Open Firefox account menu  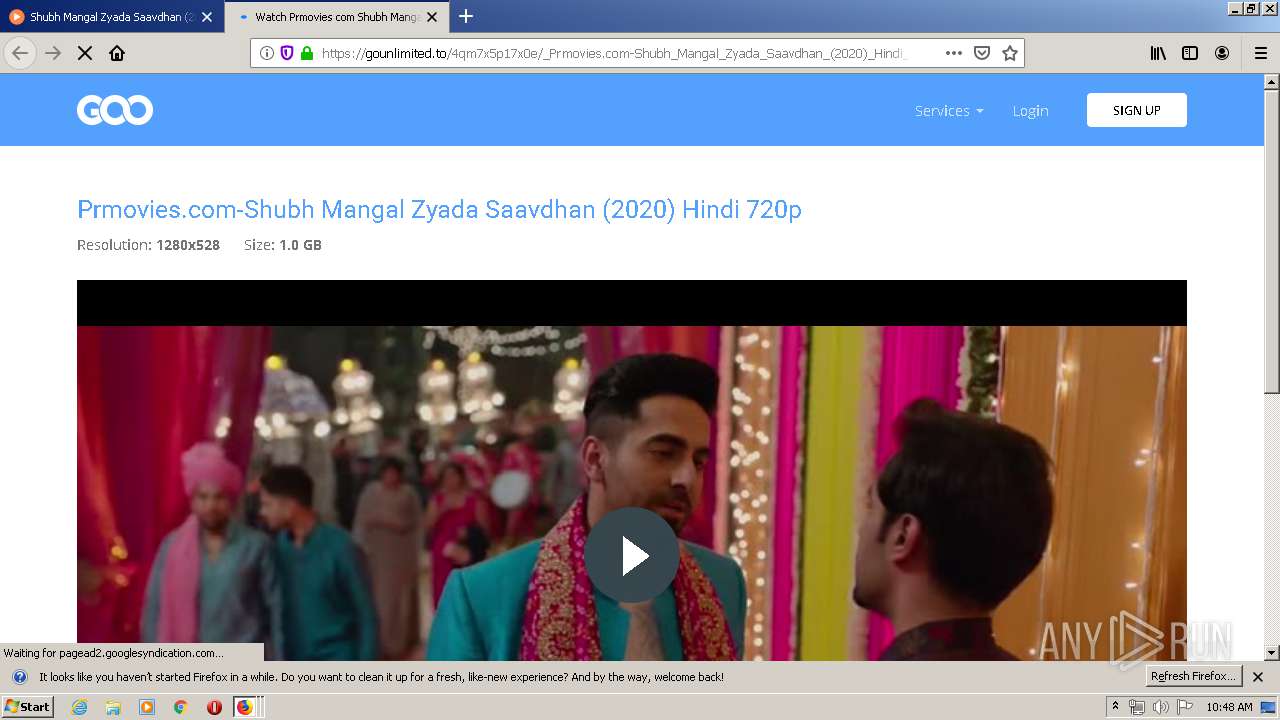[x=1222, y=53]
